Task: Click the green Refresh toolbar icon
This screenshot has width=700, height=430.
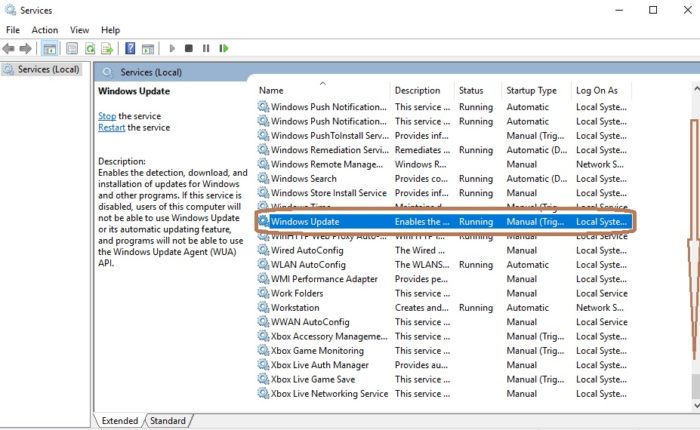Action: 90,48
